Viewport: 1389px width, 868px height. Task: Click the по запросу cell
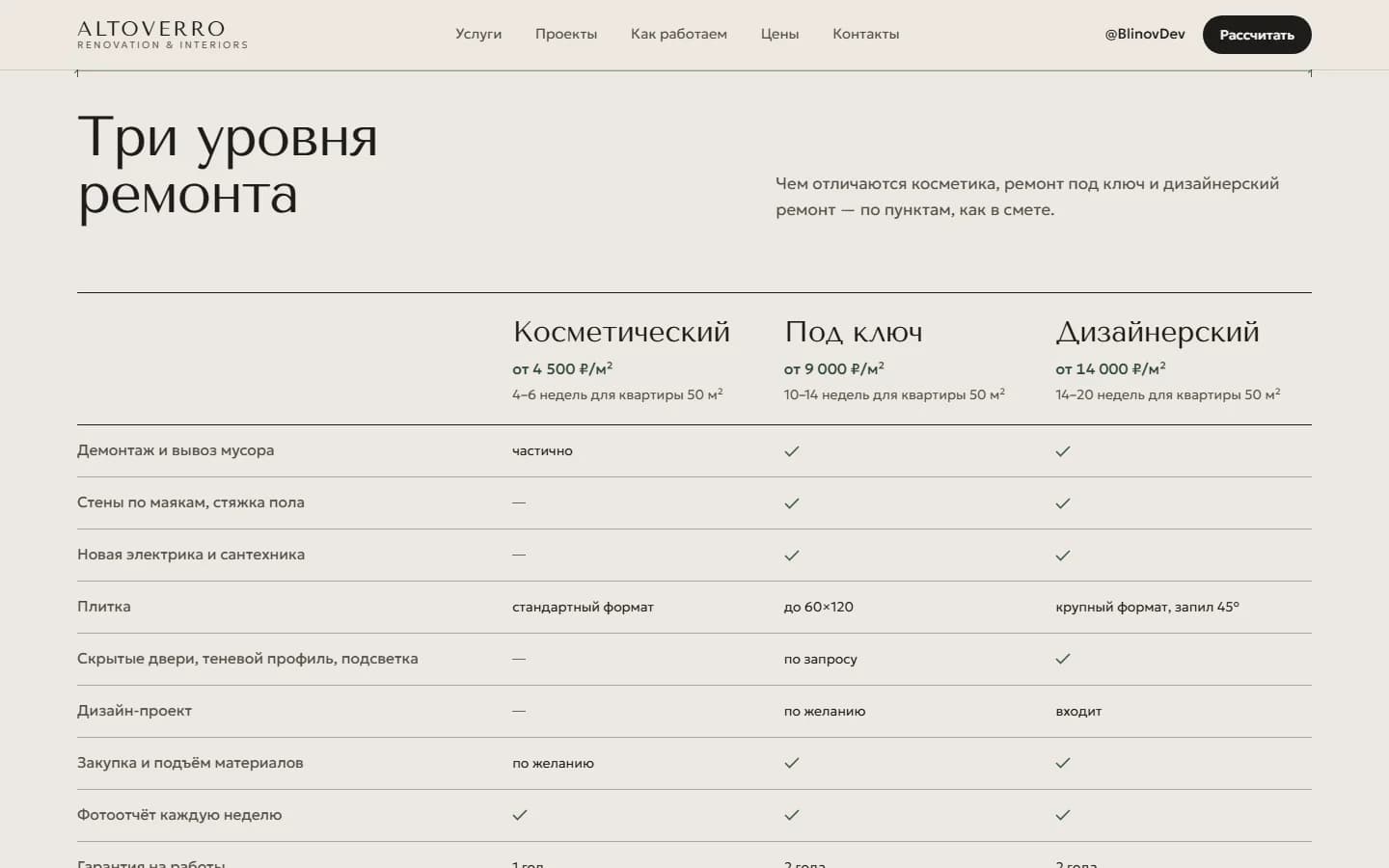(821, 660)
